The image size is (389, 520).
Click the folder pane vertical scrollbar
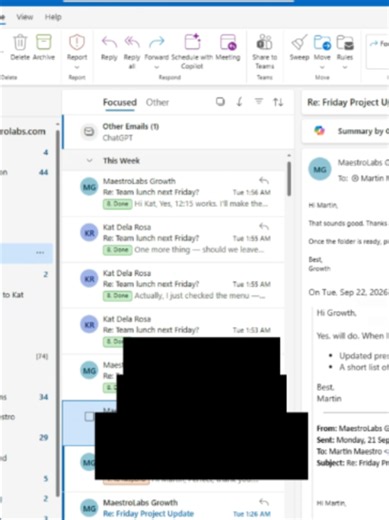[x=58, y=313]
